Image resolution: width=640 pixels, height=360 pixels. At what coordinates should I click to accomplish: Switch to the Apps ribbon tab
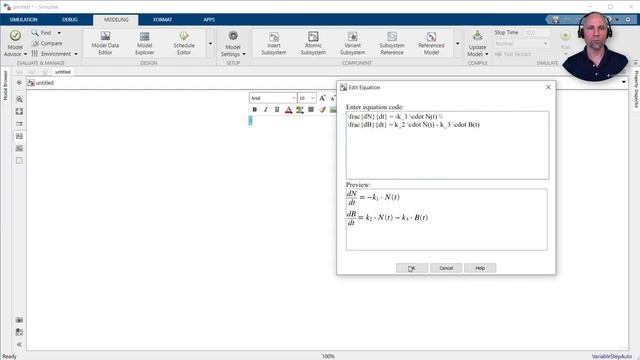click(209, 20)
